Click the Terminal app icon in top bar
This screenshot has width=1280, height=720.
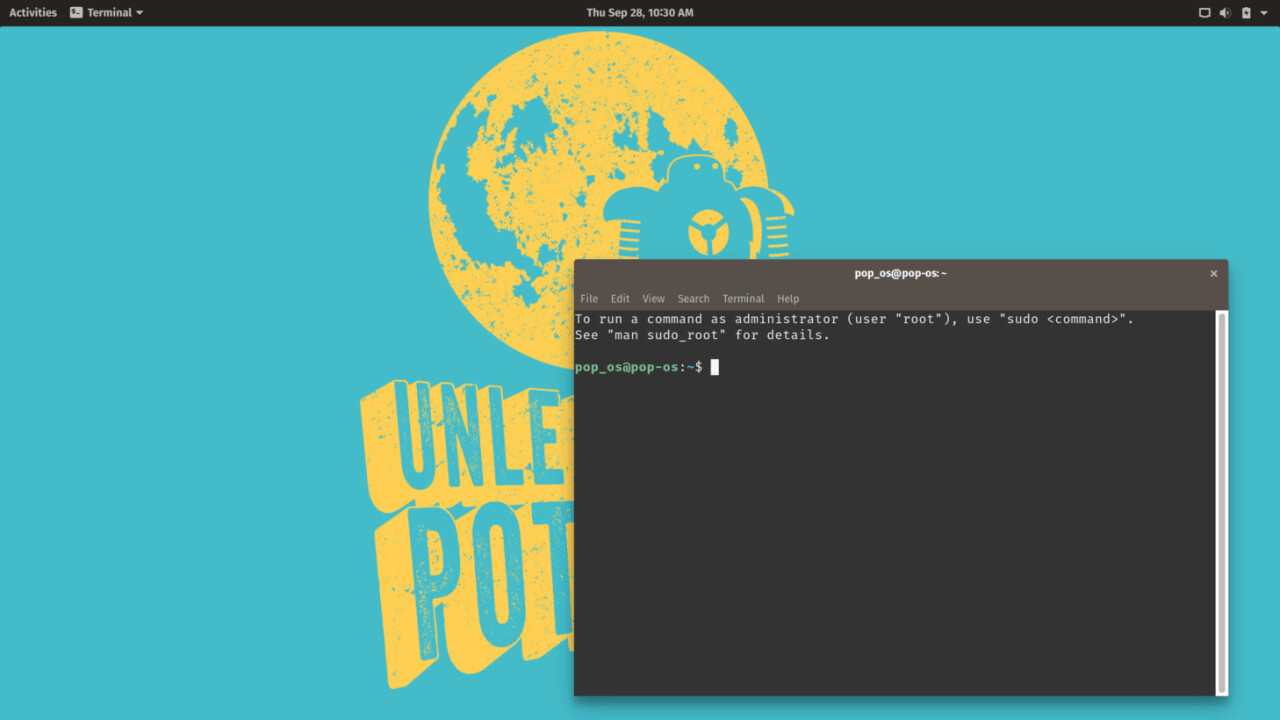click(76, 13)
